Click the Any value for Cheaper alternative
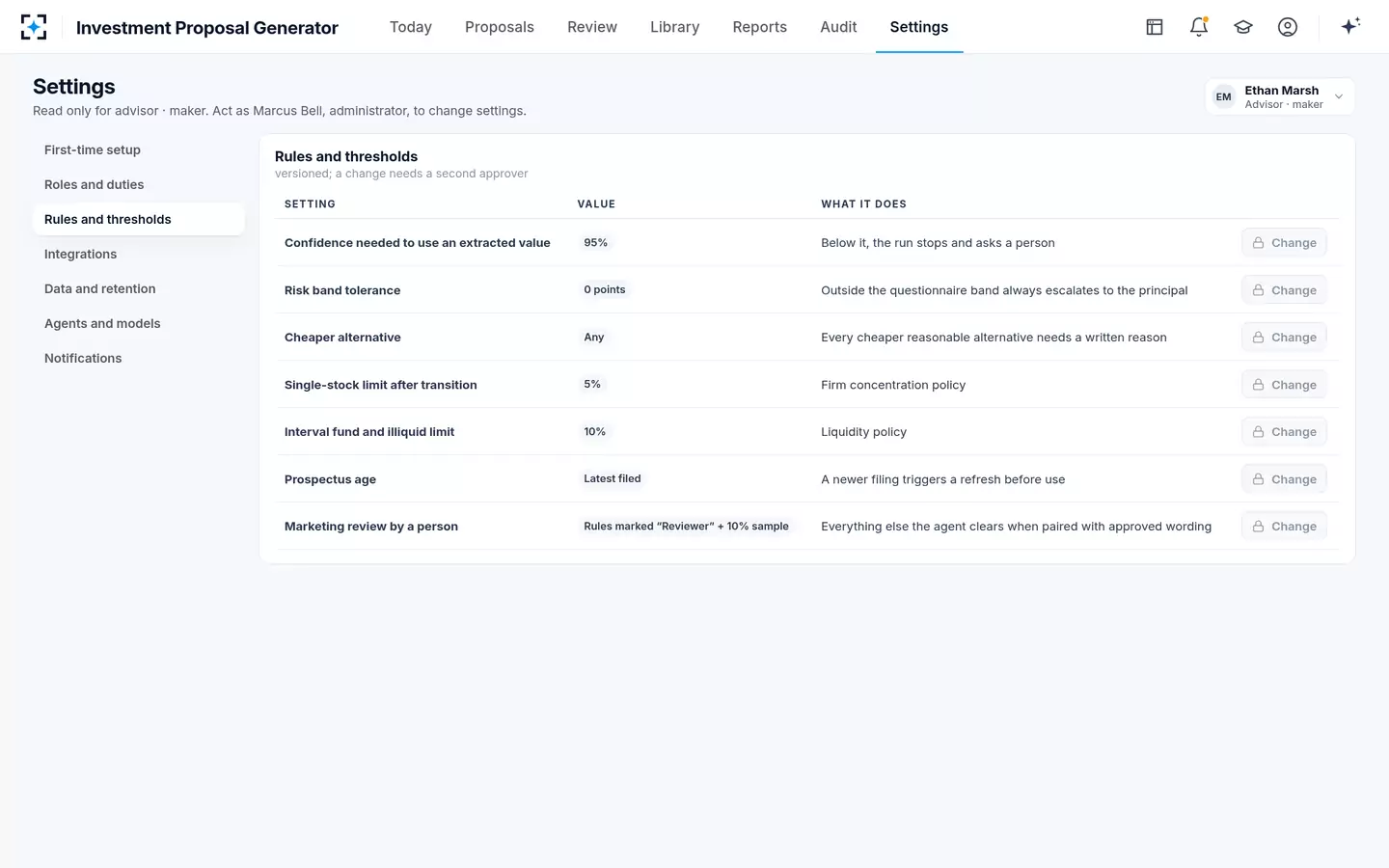Screen dimensions: 1389x868 click(x=594, y=337)
